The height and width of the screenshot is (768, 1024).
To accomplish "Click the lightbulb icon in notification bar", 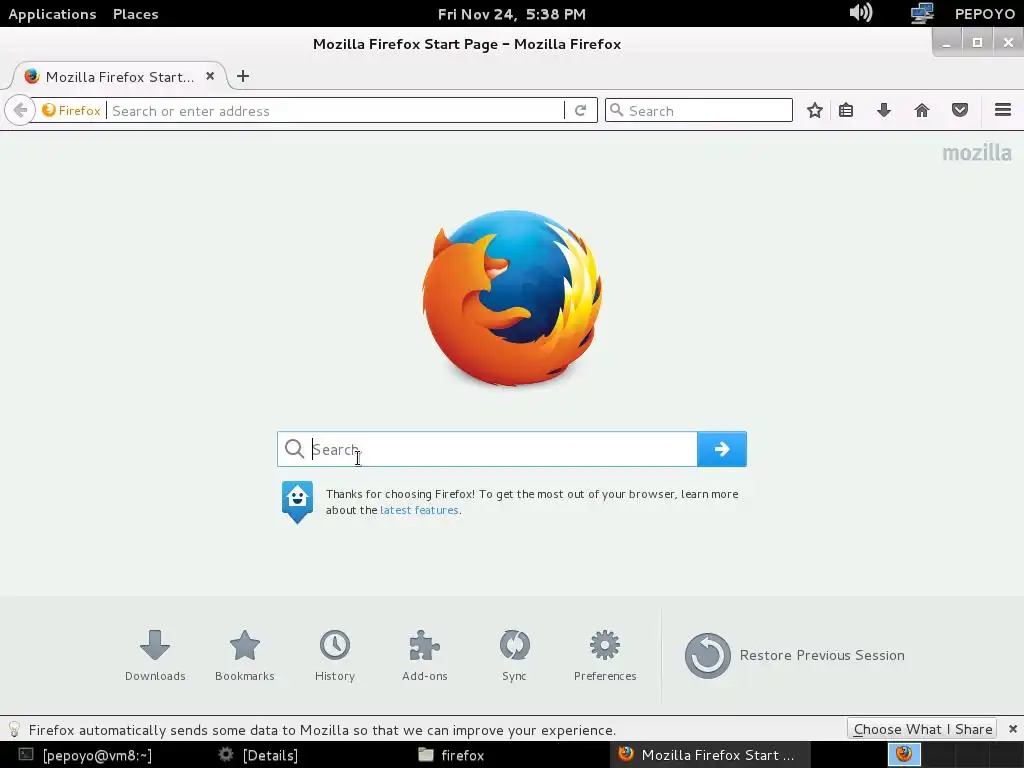I will click(x=14, y=729).
